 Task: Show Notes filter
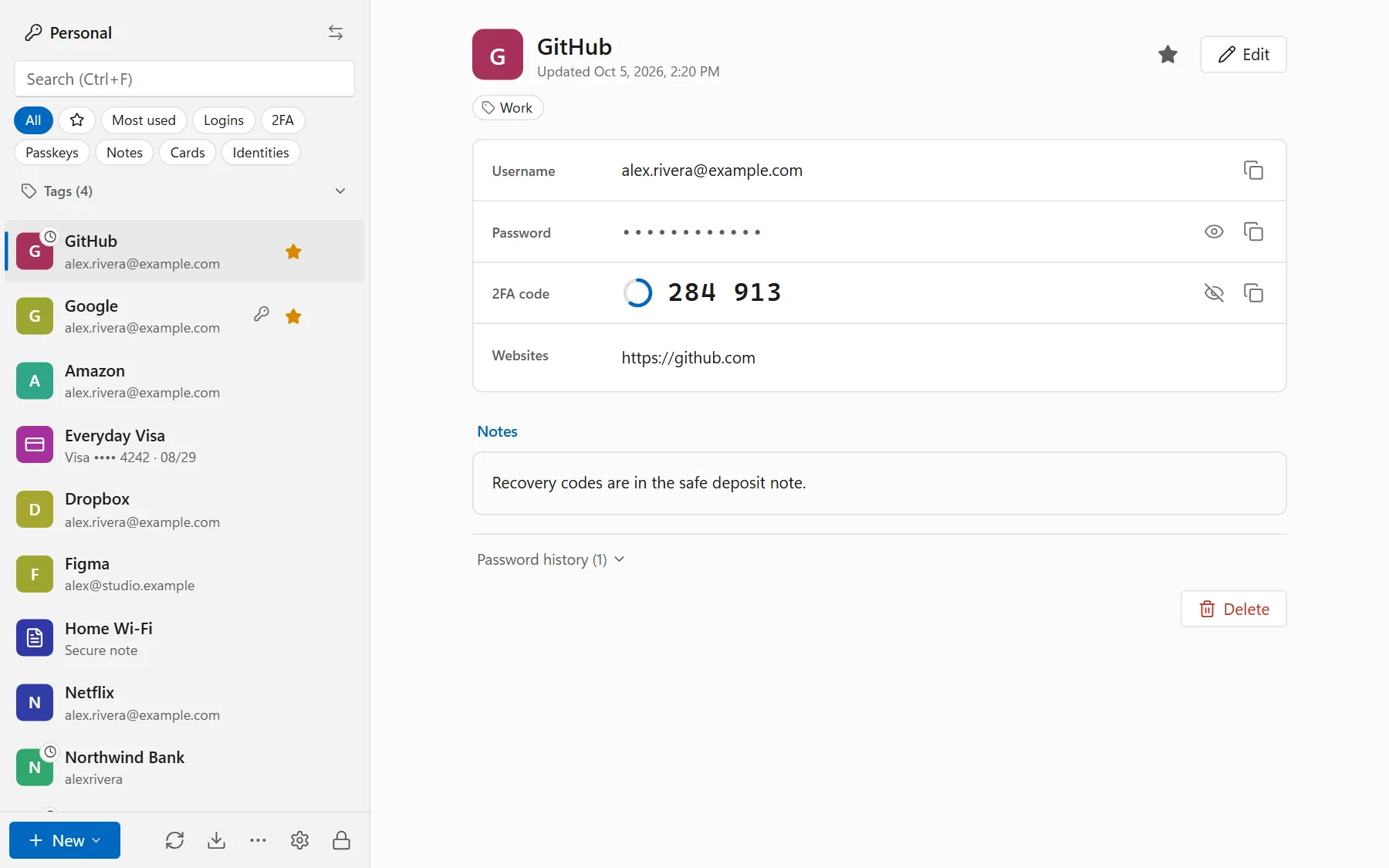tap(124, 153)
